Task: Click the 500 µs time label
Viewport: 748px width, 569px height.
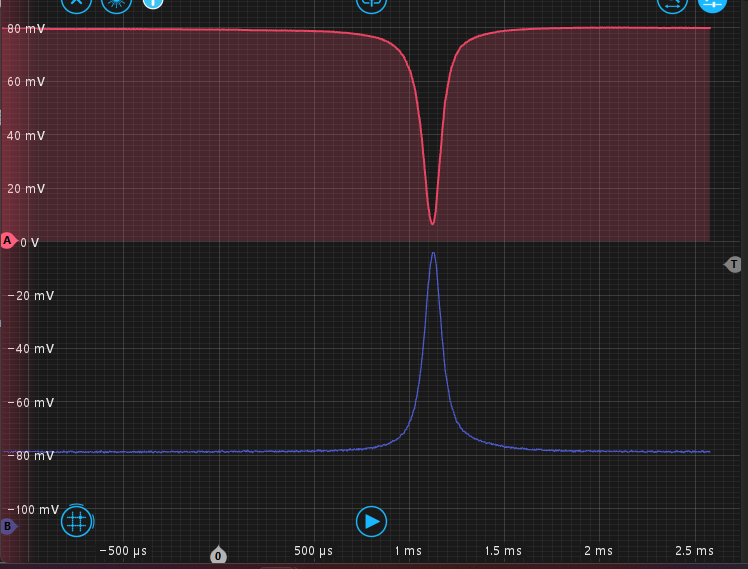Action: point(313,551)
